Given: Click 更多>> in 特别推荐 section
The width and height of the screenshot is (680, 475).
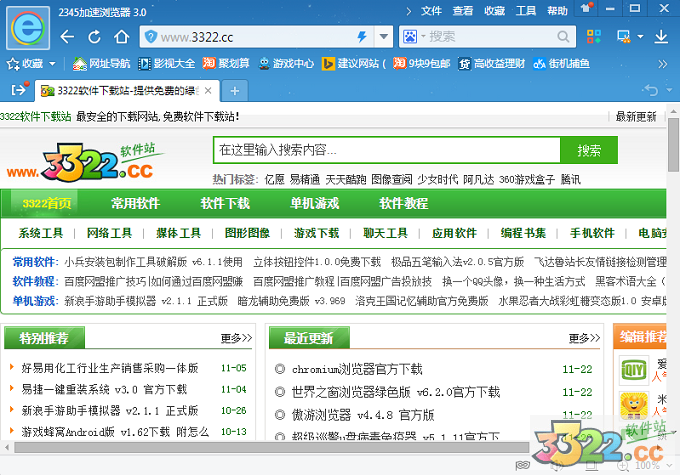Looking at the screenshot, I should pyautogui.click(x=236, y=338).
